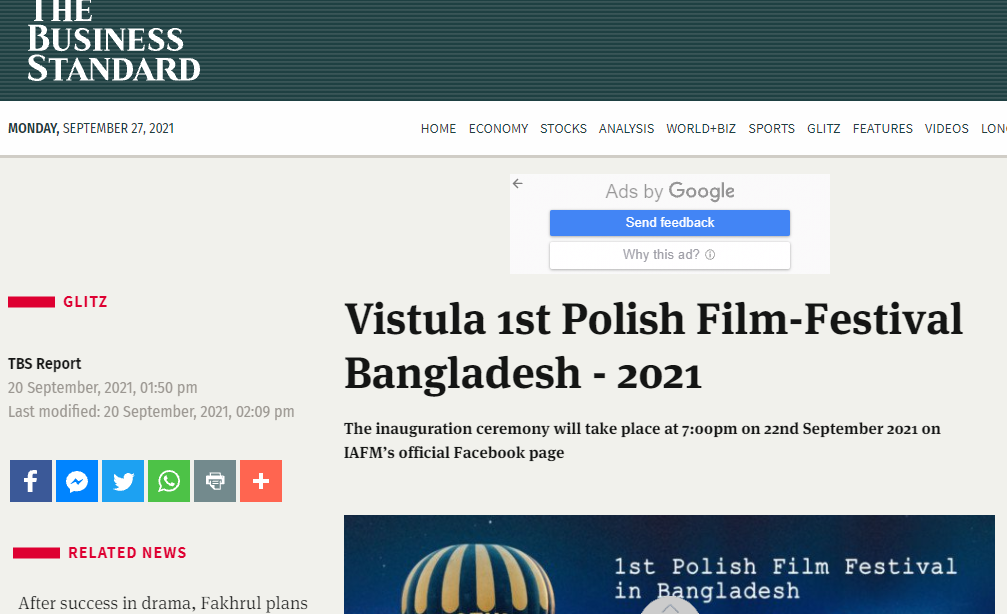Click the info icon beside Why this ad

coord(710,255)
